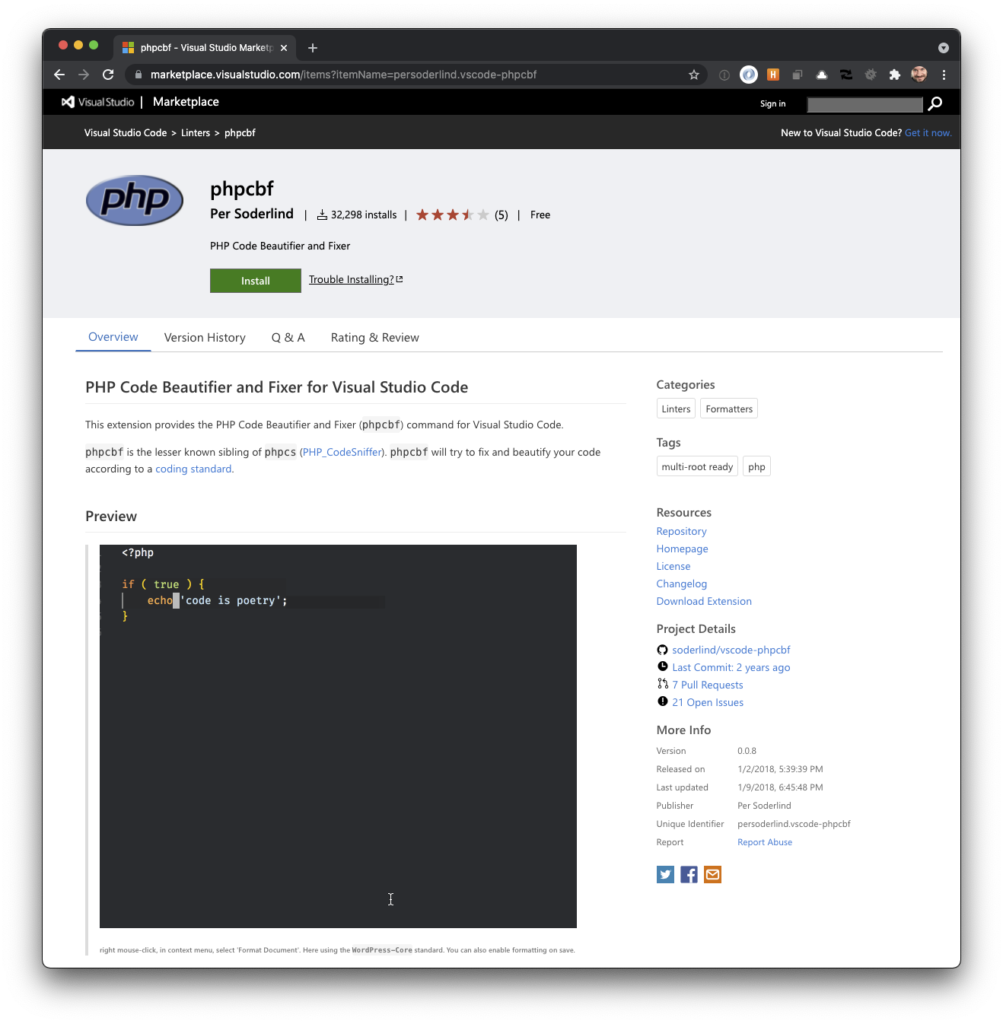This screenshot has height=1024, width=1003.
Task: Click the Get it now link
Action: point(928,133)
